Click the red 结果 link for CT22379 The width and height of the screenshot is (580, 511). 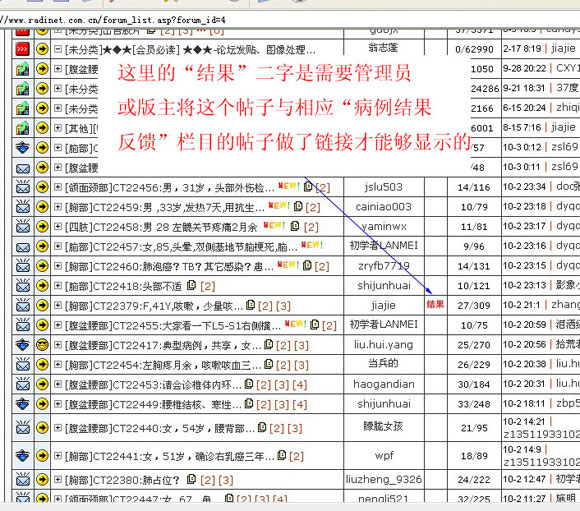pos(435,305)
